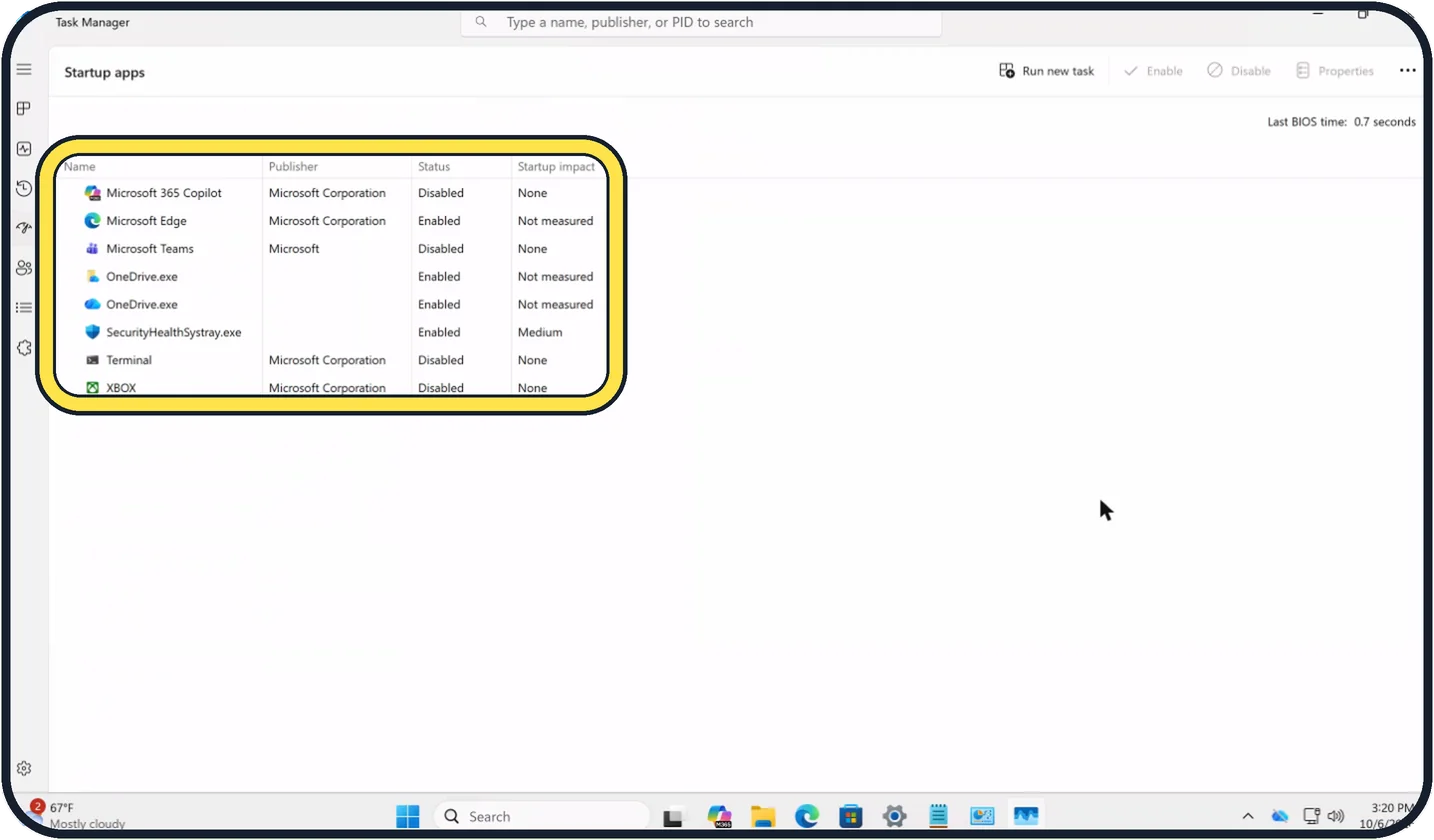1434x840 pixels.
Task: Sort by the Startup impact column header
Action: tap(557, 167)
